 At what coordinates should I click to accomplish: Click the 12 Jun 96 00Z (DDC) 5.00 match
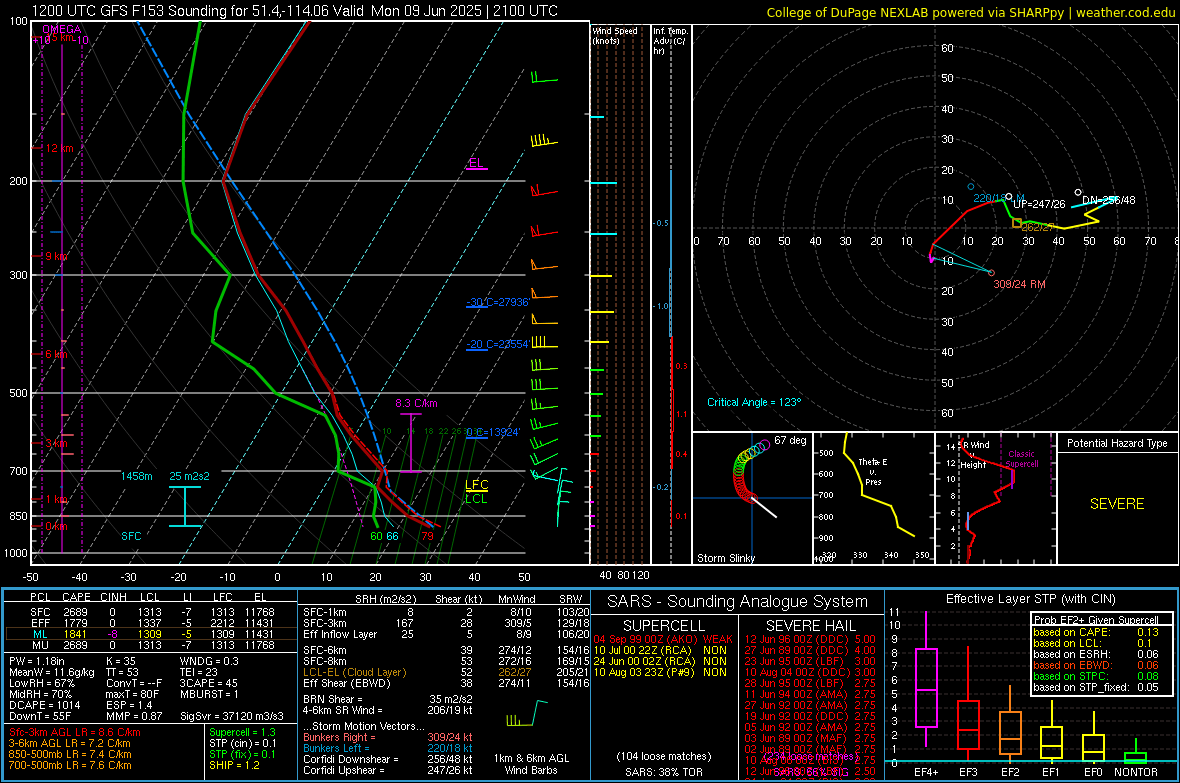pyautogui.click(x=810, y=639)
